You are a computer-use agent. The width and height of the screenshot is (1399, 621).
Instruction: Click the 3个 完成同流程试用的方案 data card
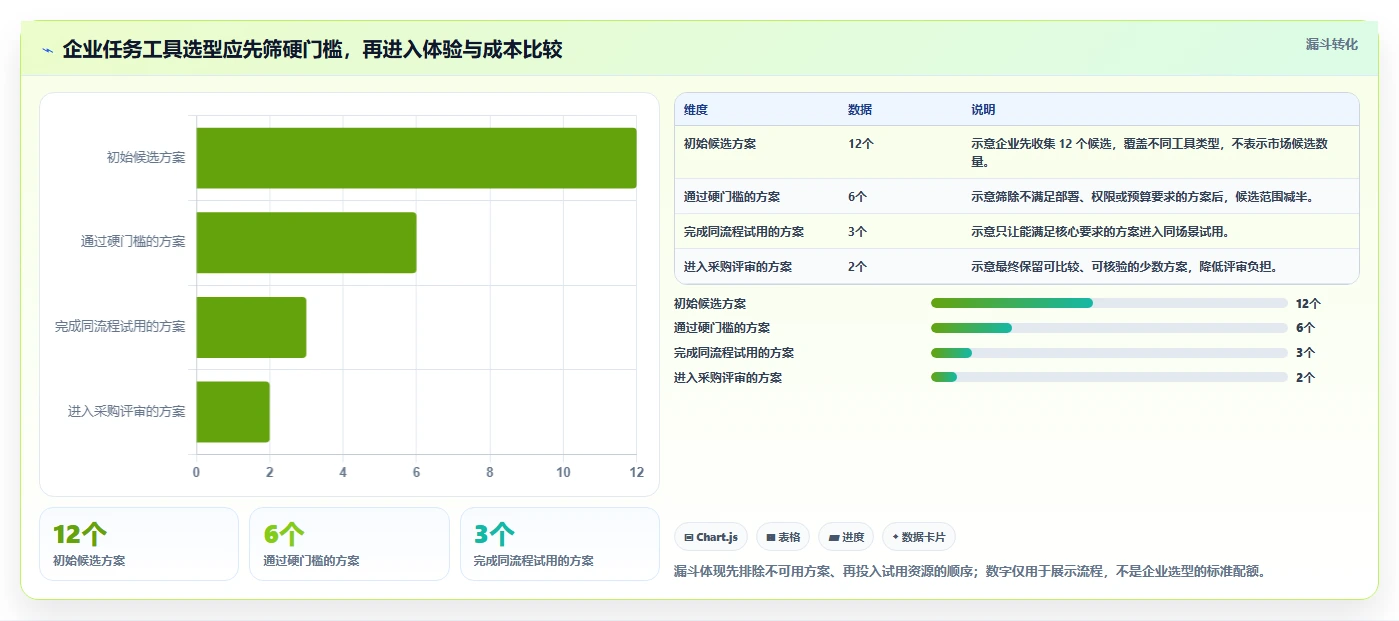pos(560,544)
